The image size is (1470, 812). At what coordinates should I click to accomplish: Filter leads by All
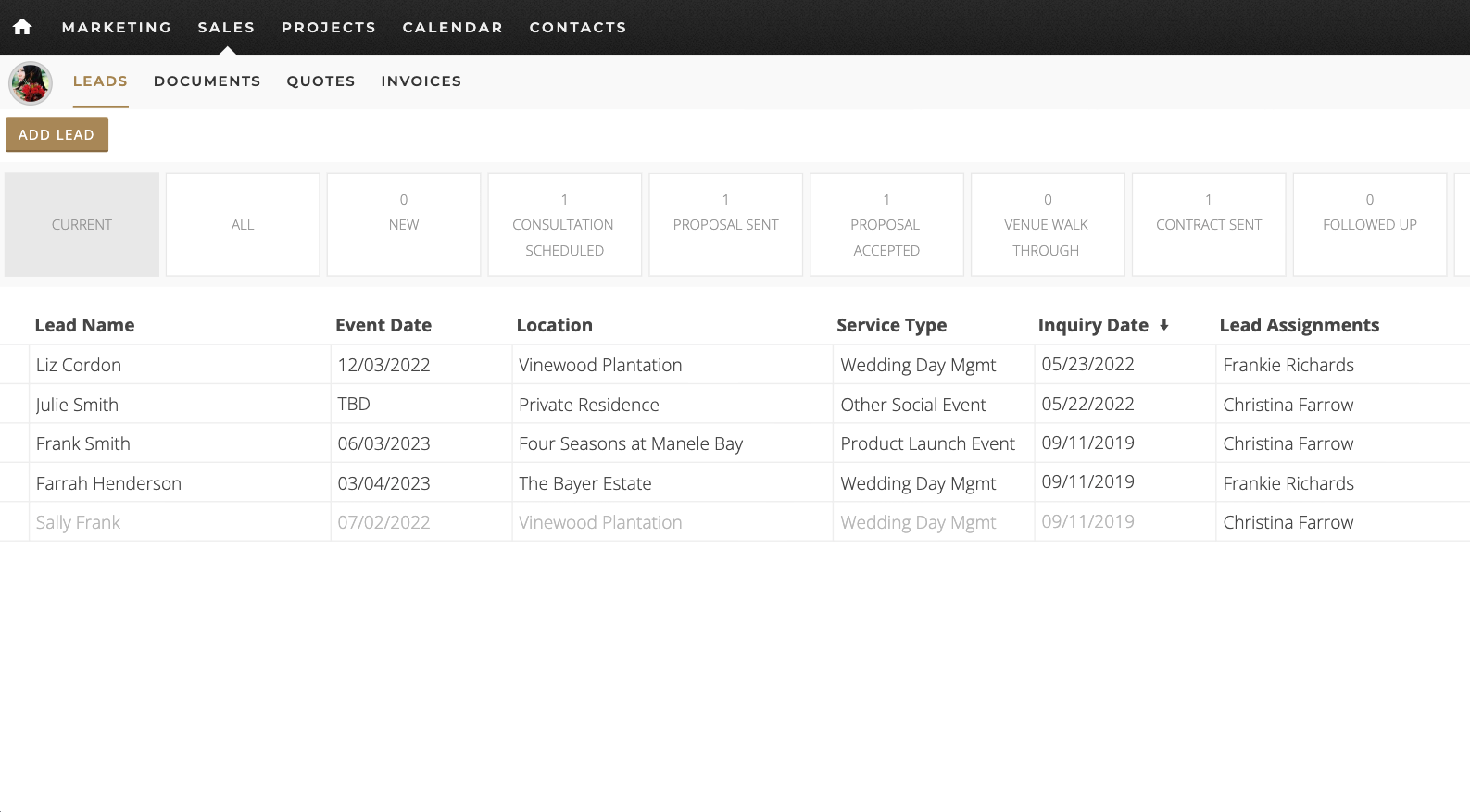pos(243,225)
